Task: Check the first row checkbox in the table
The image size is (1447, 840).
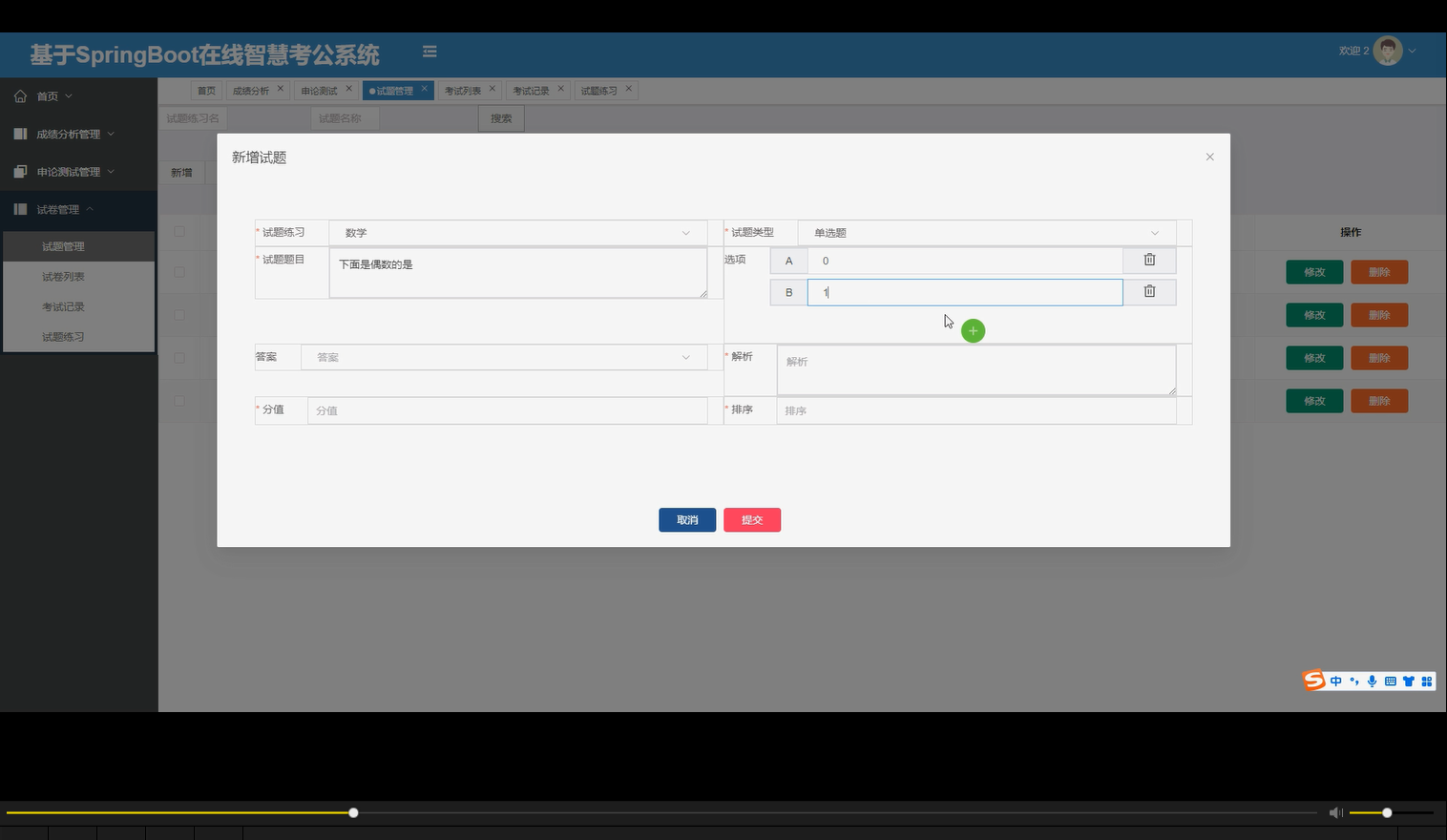Action: [178, 272]
